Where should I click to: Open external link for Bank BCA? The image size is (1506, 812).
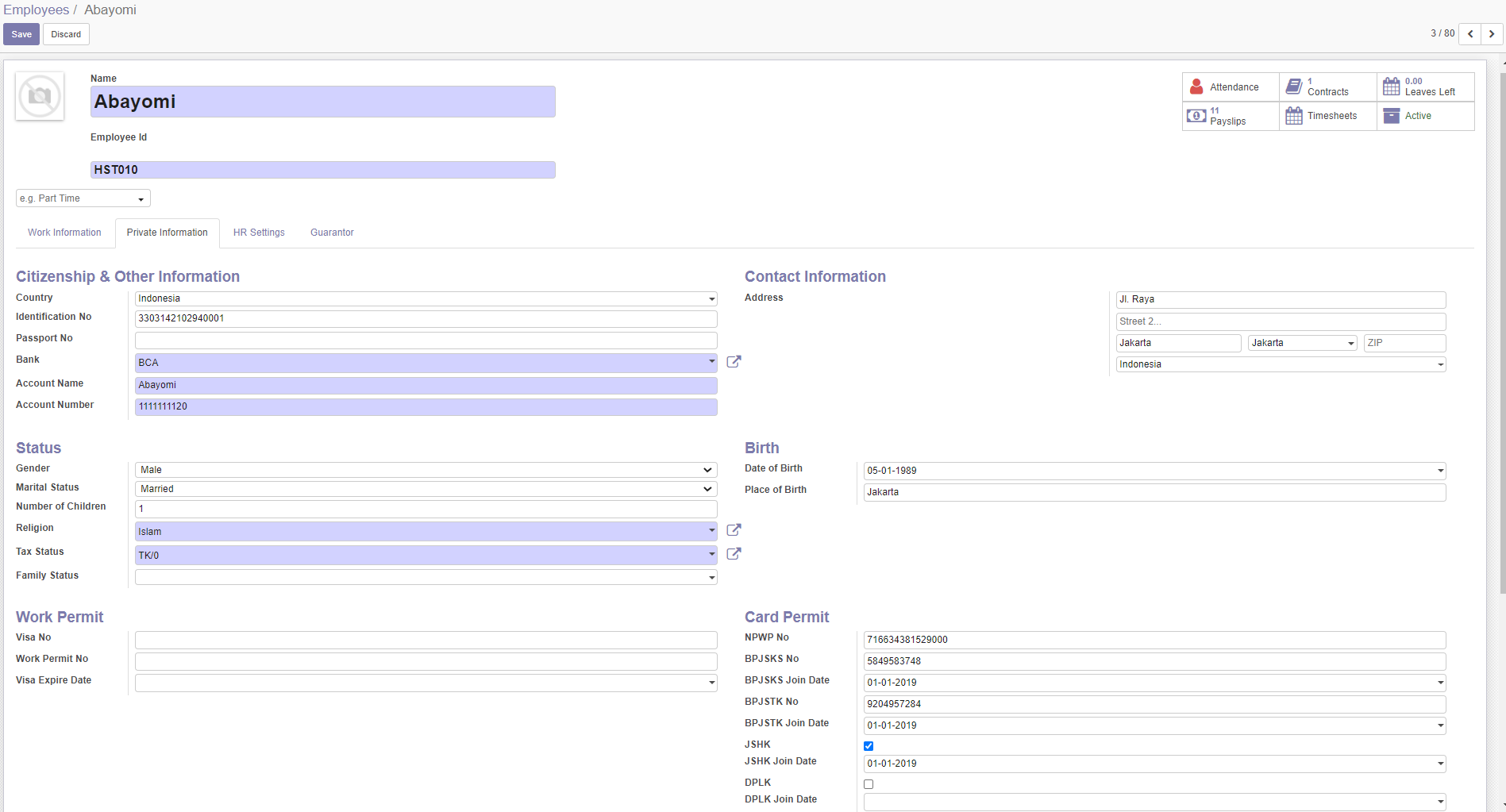pyautogui.click(x=734, y=362)
